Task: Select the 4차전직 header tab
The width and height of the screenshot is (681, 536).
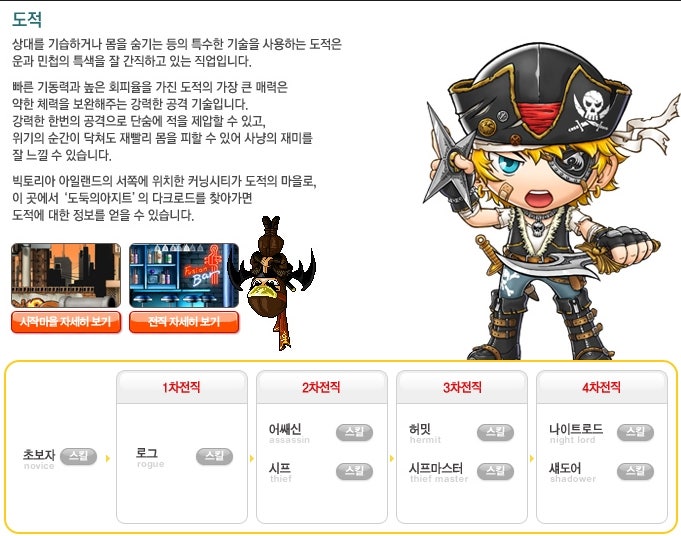Action: pyautogui.click(x=602, y=387)
